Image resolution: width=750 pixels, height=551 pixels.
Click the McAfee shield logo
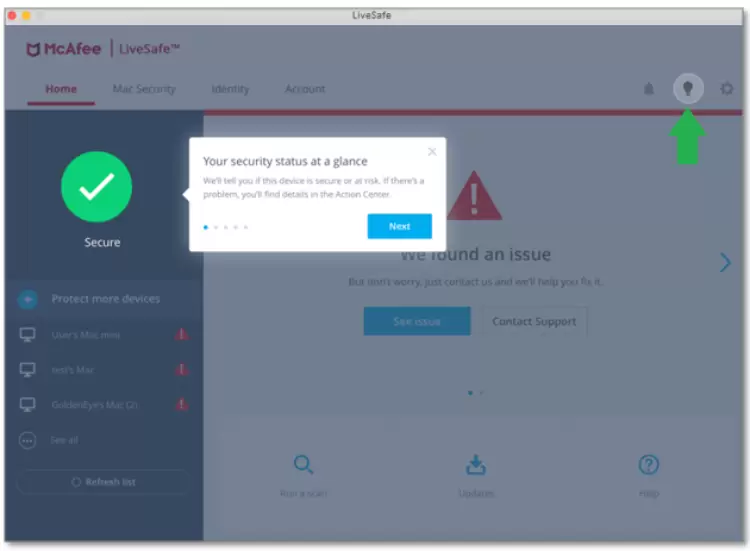(33, 49)
